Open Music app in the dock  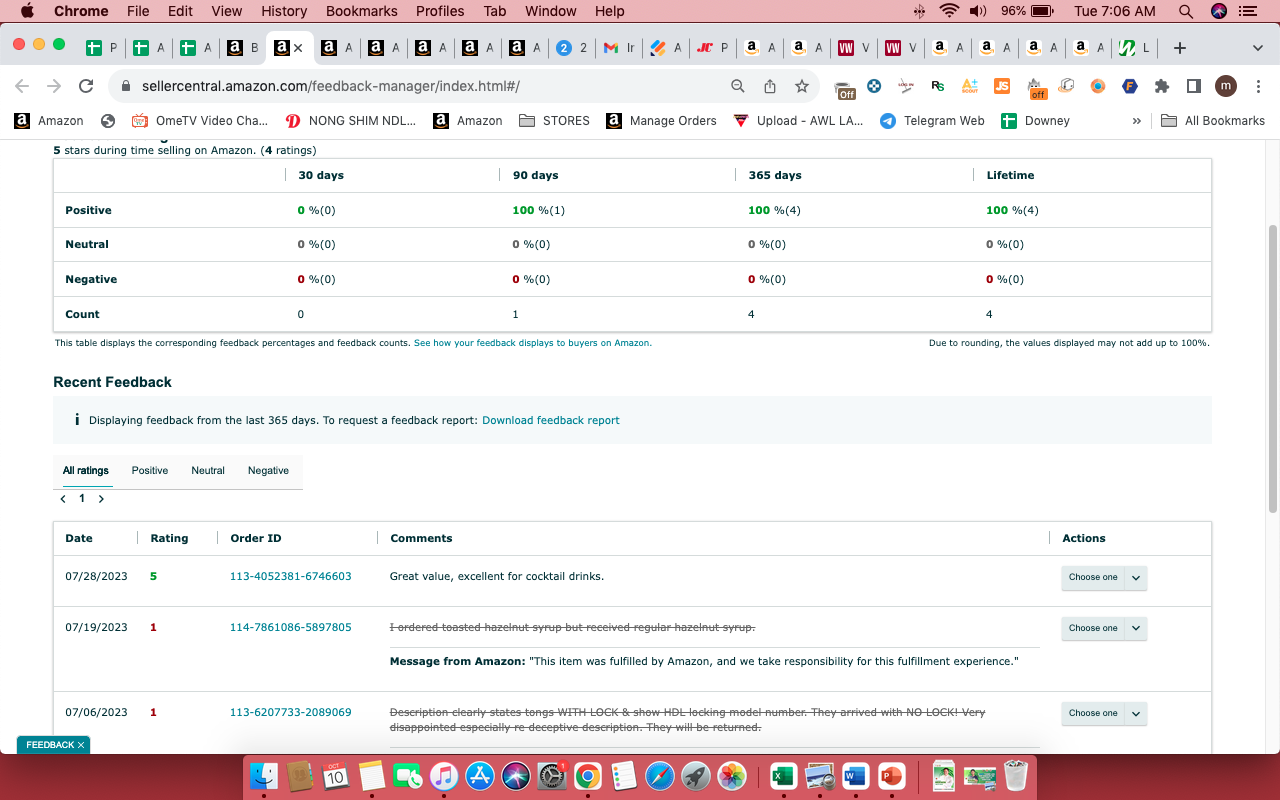(444, 775)
